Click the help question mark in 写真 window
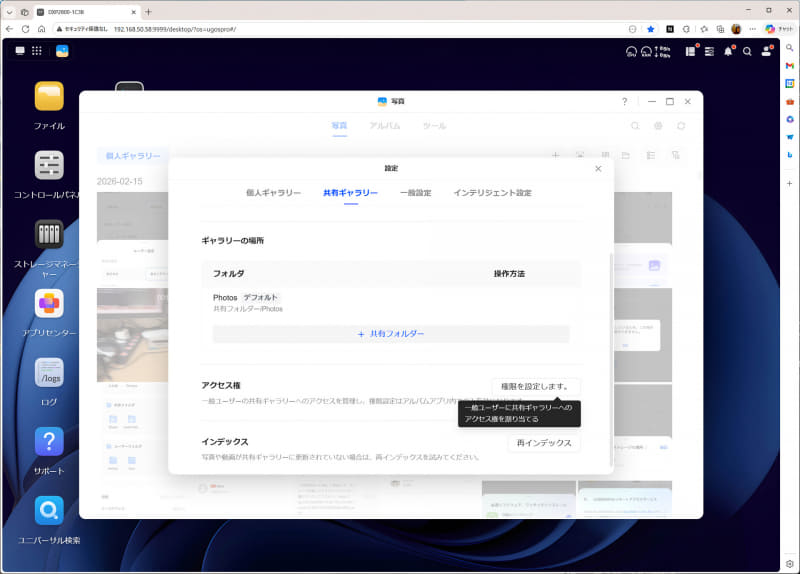Image resolution: width=800 pixels, height=574 pixels. [x=624, y=102]
